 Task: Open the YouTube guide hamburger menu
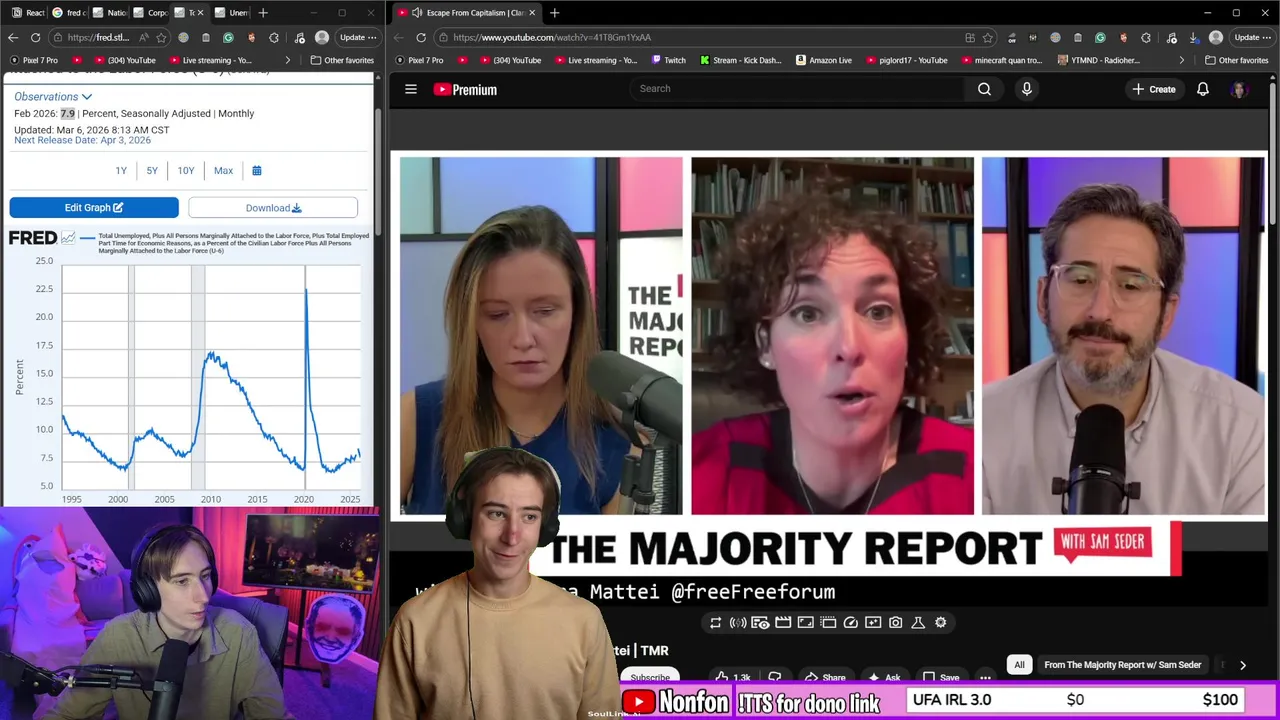pyautogui.click(x=410, y=89)
